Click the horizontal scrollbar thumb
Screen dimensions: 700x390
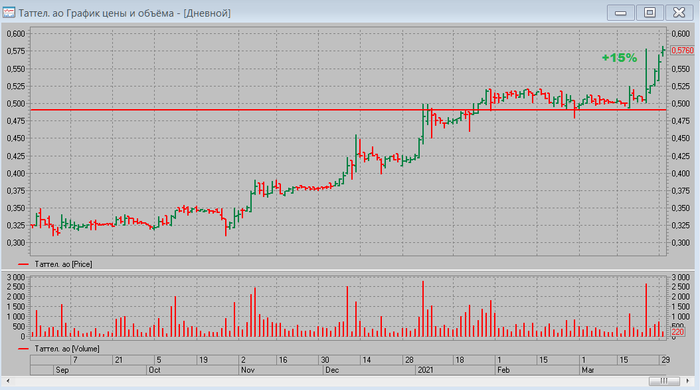click(664, 381)
